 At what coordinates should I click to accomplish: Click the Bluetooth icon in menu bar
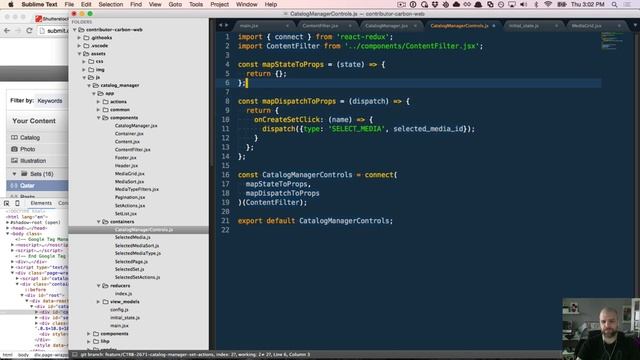tap(536, 4)
